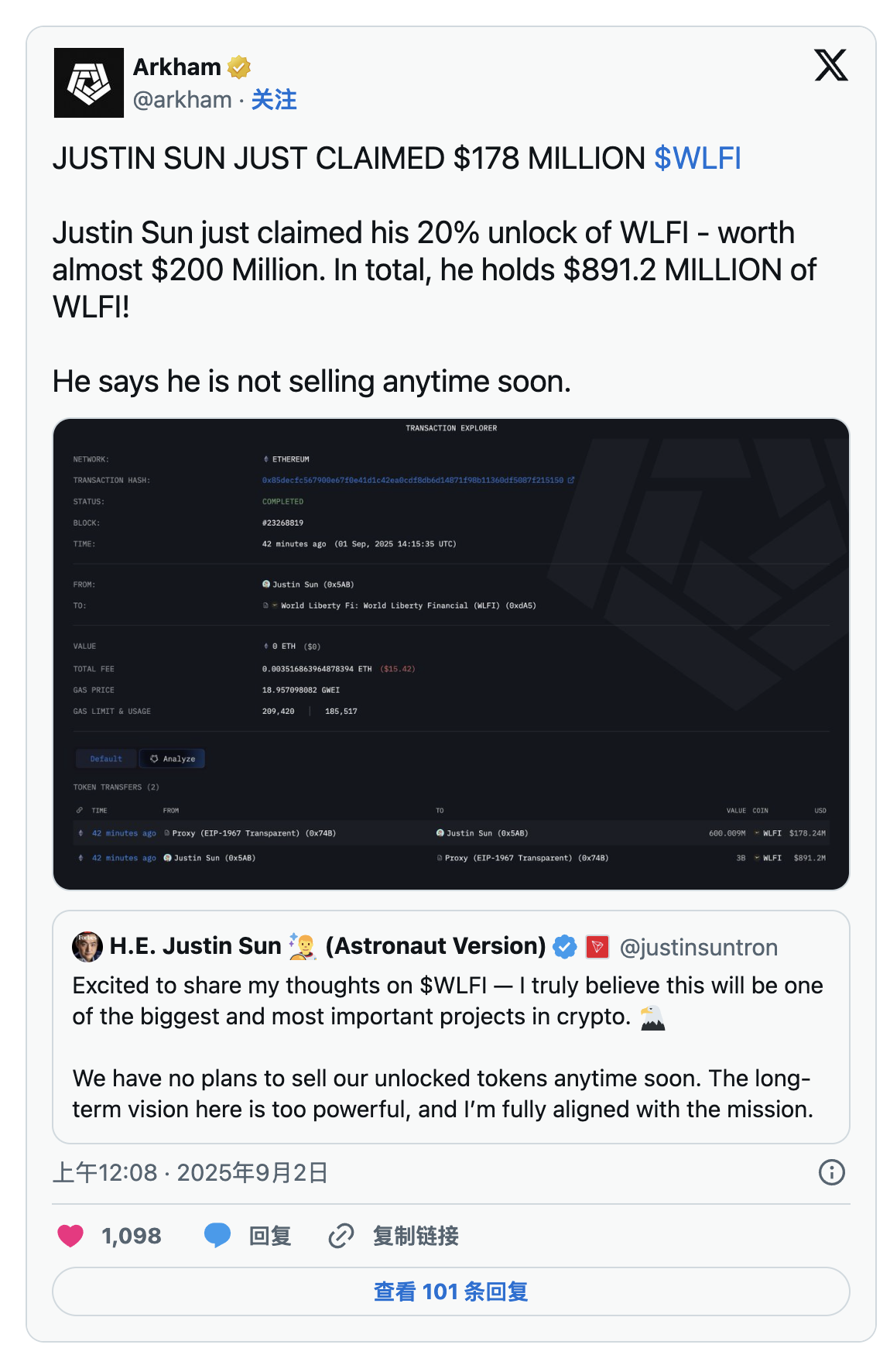Image resolution: width=890 pixels, height=1372 pixels.
Task: Click the copy link chain icon
Action: click(341, 1236)
